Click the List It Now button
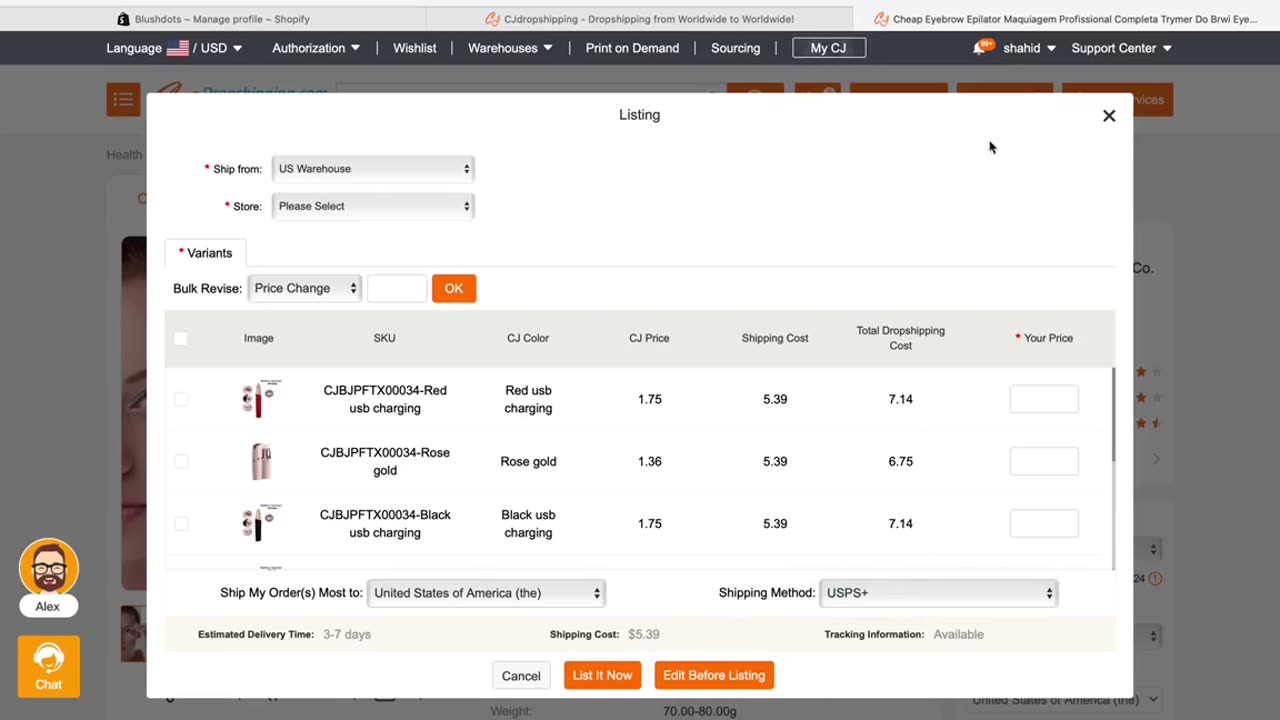The height and width of the screenshot is (720, 1280). pos(602,676)
